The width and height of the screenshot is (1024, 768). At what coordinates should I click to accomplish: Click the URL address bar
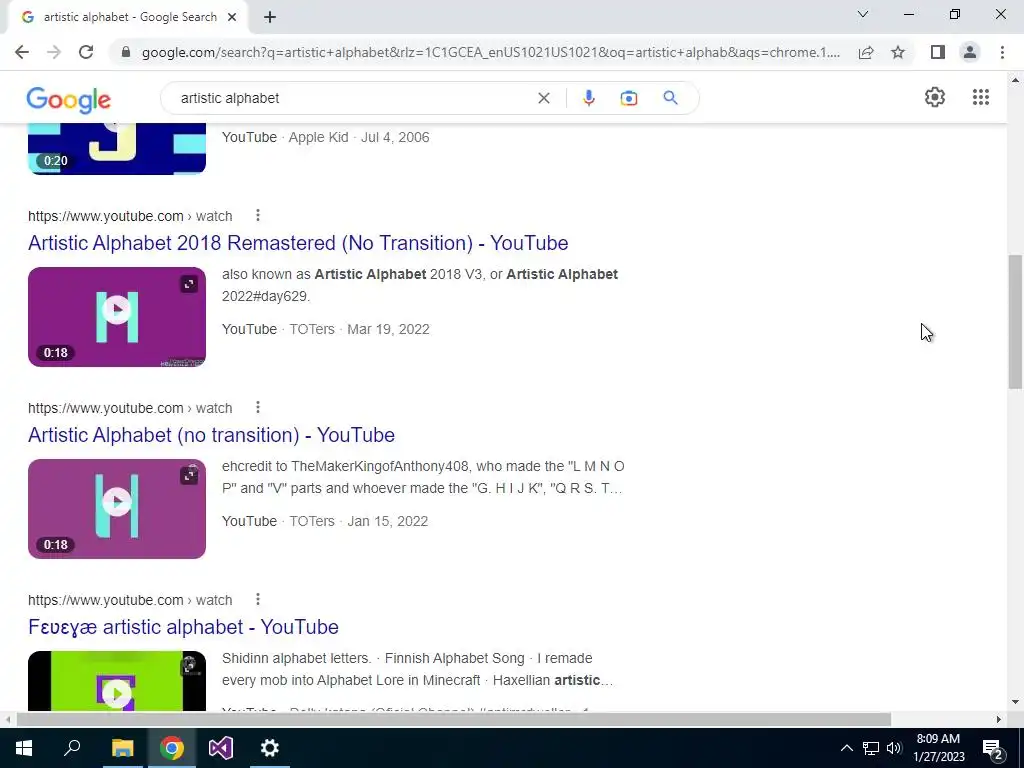[x=491, y=52]
